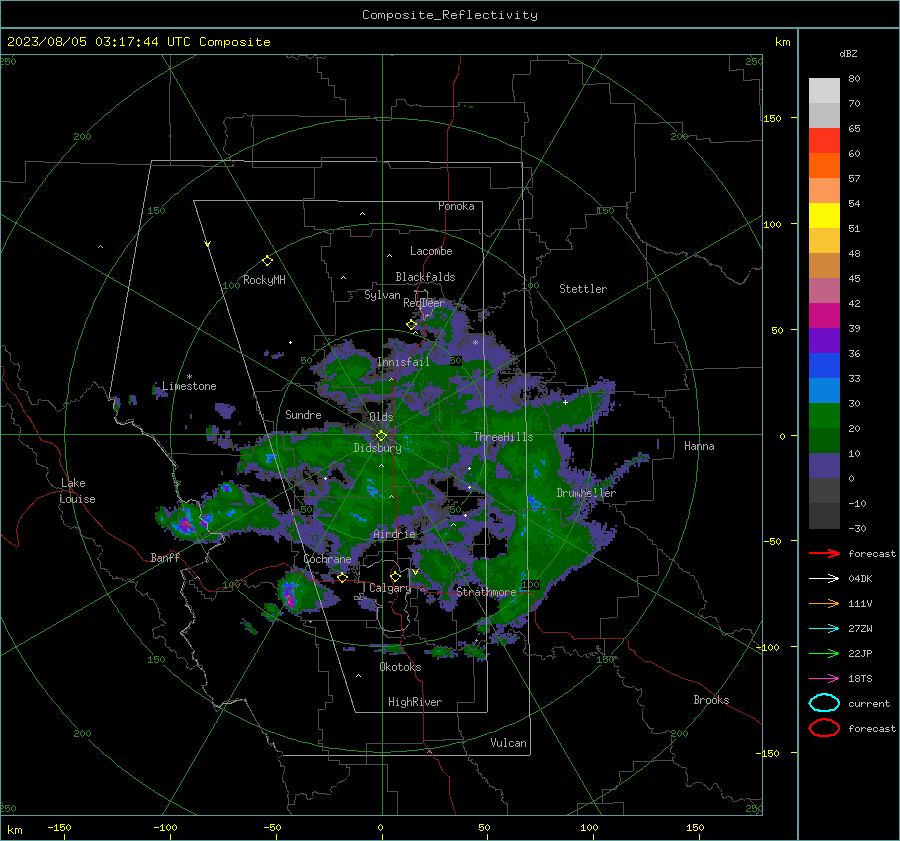The width and height of the screenshot is (900, 841).
Task: Click the light gray 80 dBZ swatch
Action: pyautogui.click(x=824, y=90)
